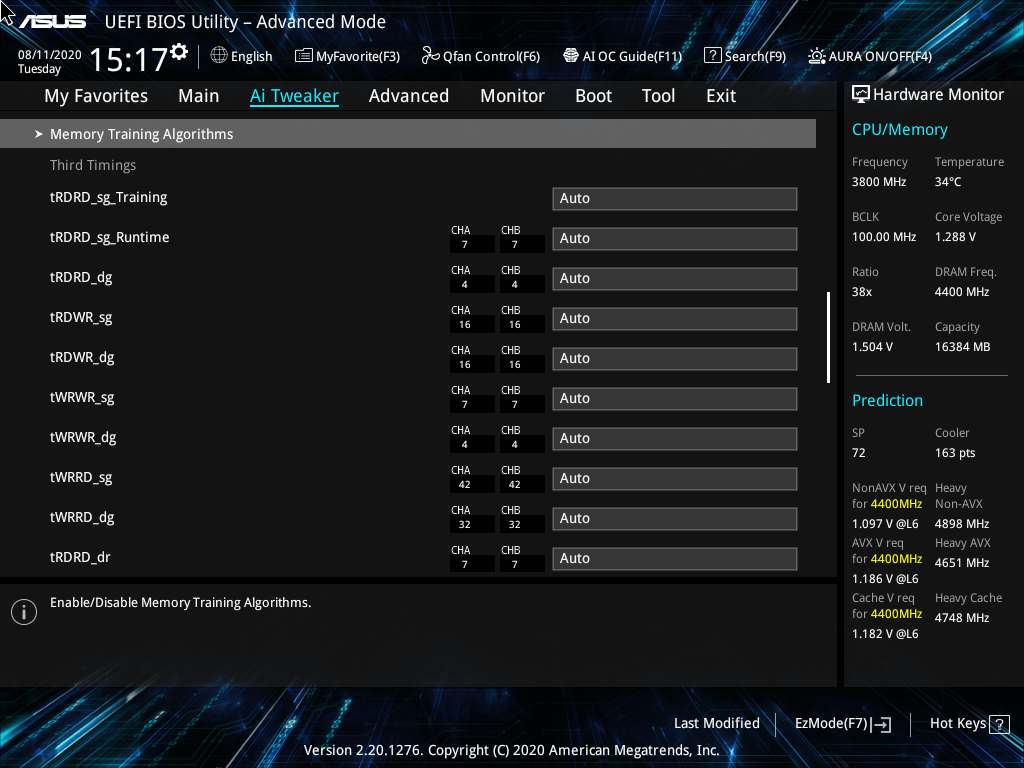Open the tRDWR_sg Auto dropdown
Image resolution: width=1024 pixels, height=768 pixels.
(x=674, y=318)
